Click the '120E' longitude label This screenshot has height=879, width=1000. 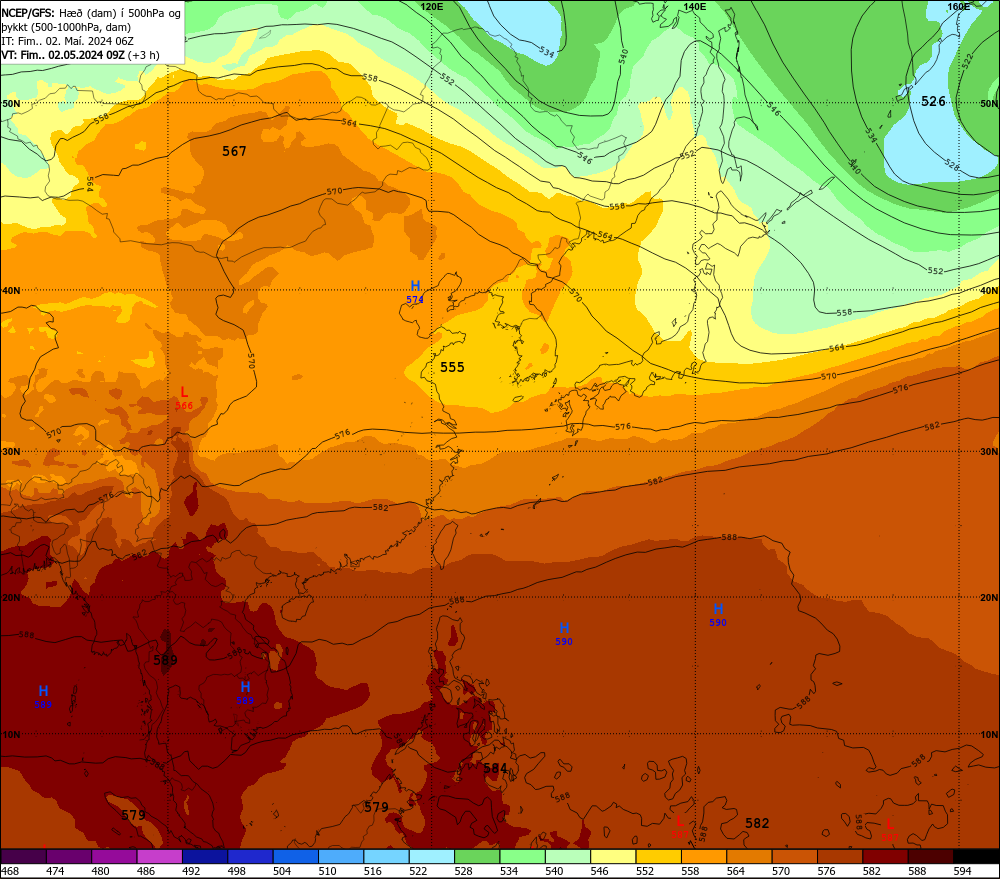point(432,6)
